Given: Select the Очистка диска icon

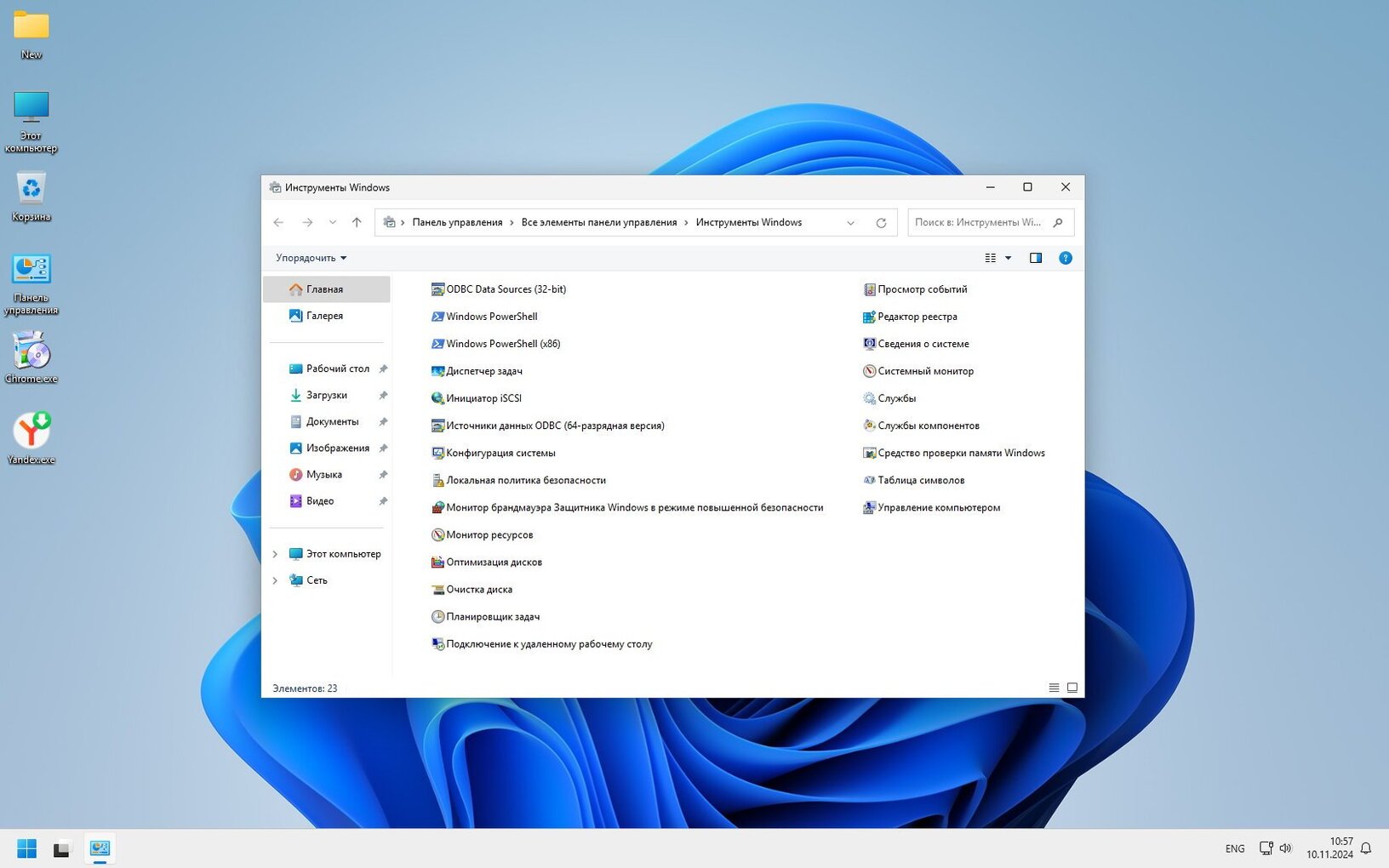Looking at the screenshot, I should [437, 589].
